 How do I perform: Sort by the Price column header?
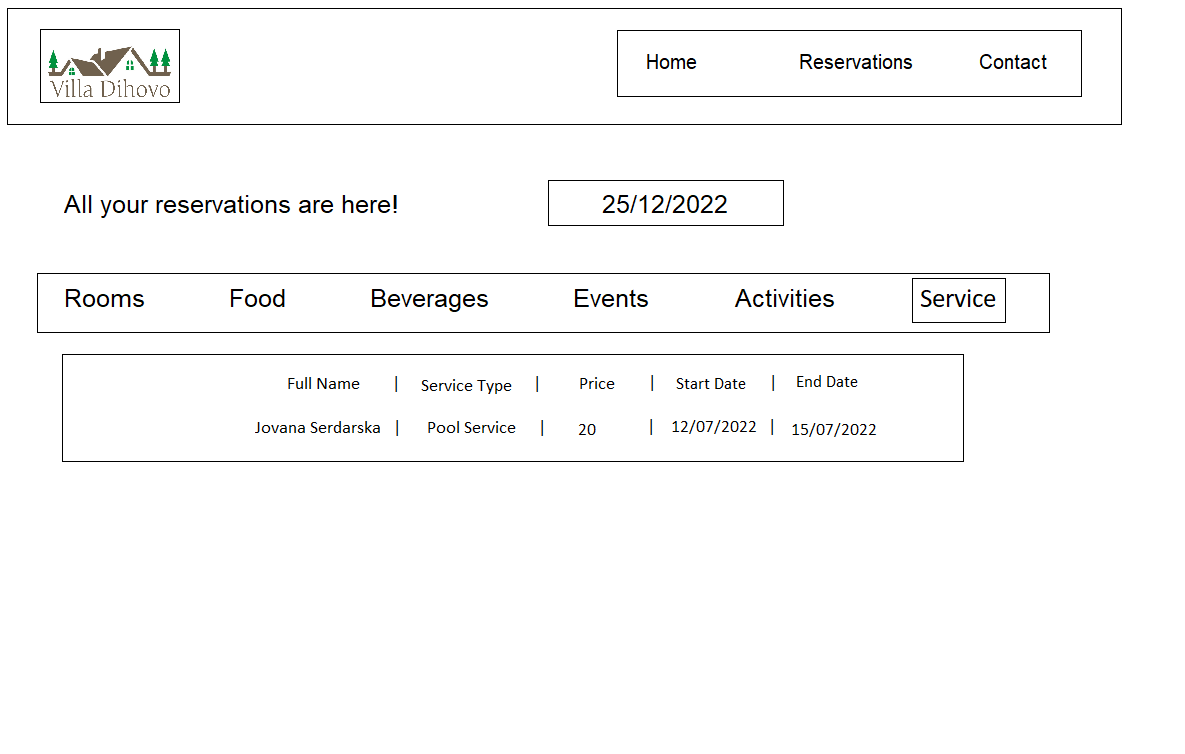(x=597, y=384)
